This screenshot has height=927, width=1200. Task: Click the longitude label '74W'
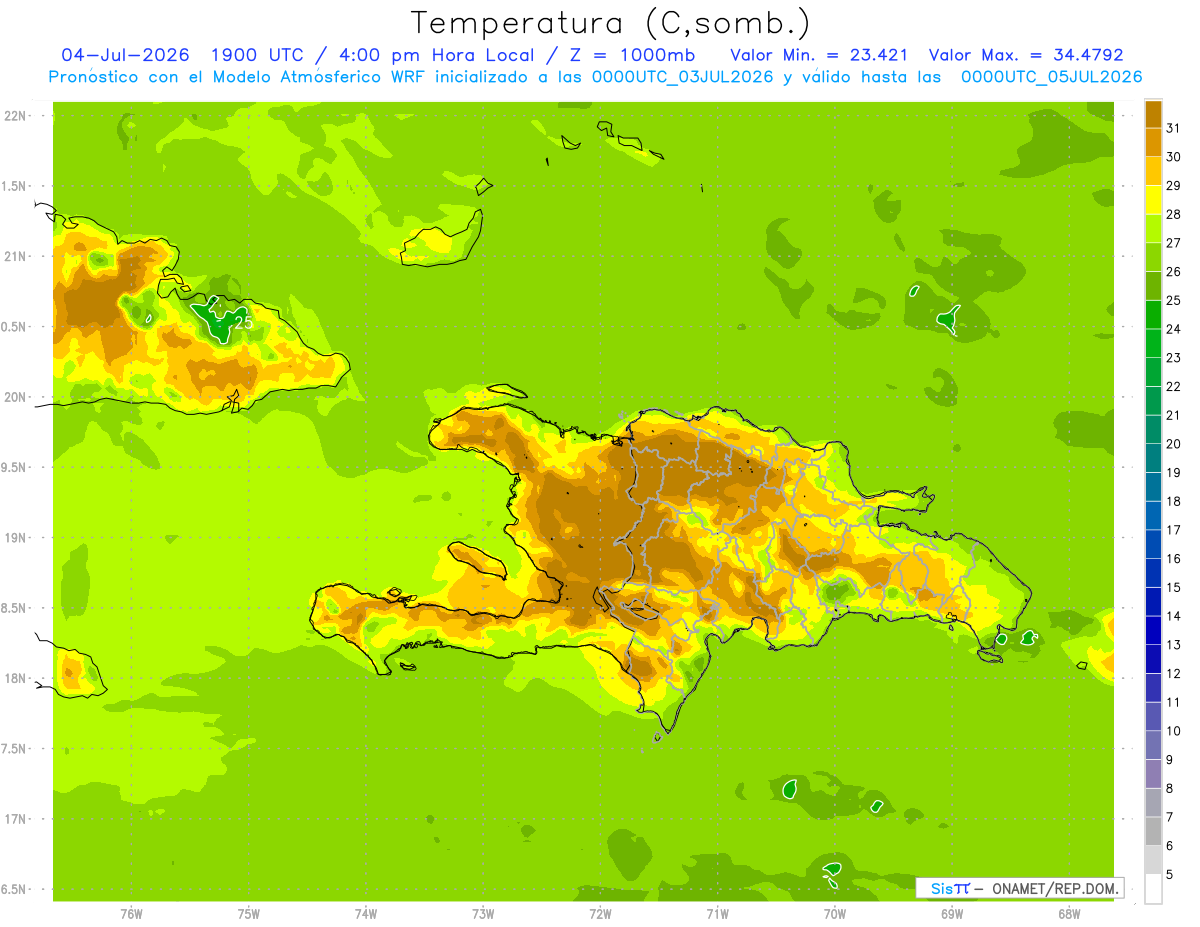point(366,913)
